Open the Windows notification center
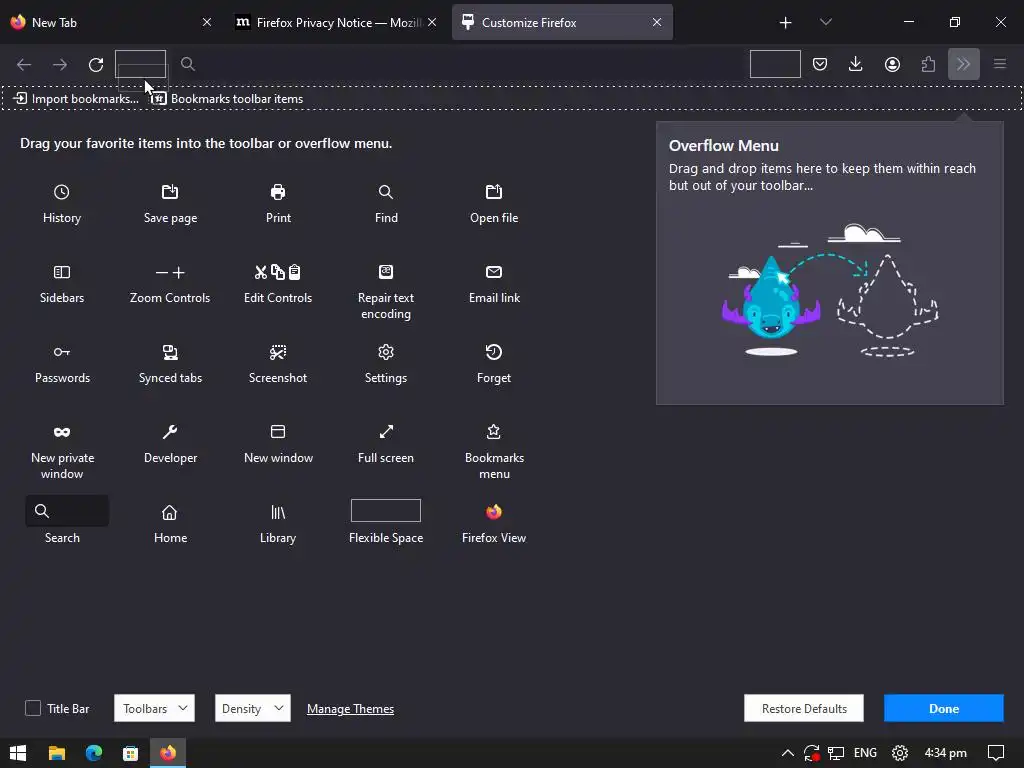This screenshot has height=768, width=1024. click(995, 753)
